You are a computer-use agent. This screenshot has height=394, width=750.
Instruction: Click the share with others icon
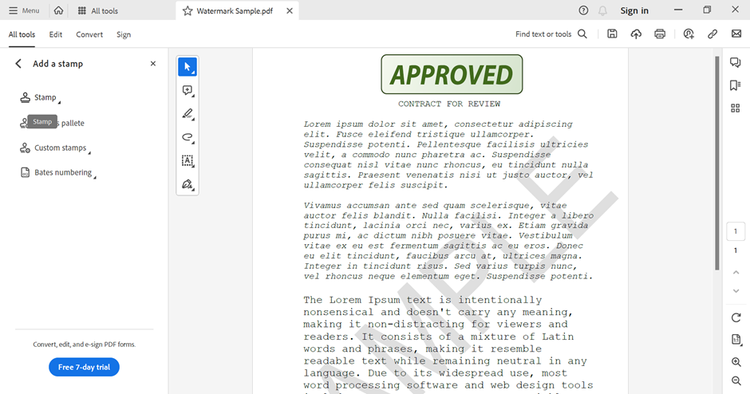click(688, 34)
